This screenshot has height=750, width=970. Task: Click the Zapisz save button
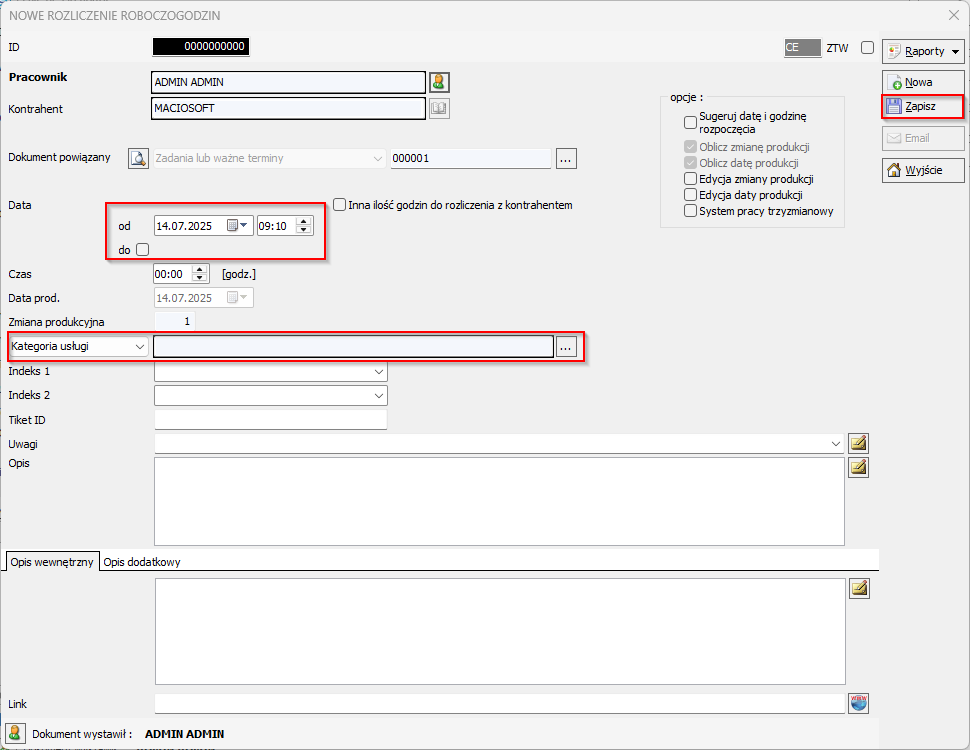pyautogui.click(x=922, y=106)
